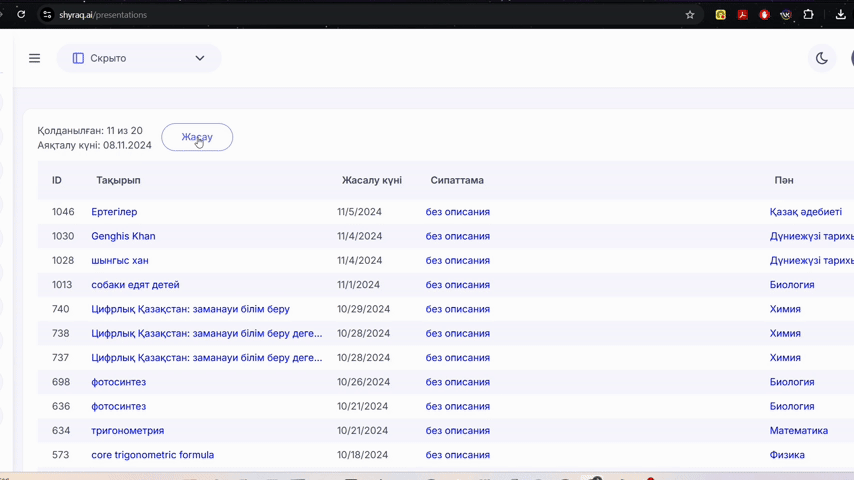The height and width of the screenshot is (480, 854).
Task: Click the Жасау create button
Action: click(197, 137)
